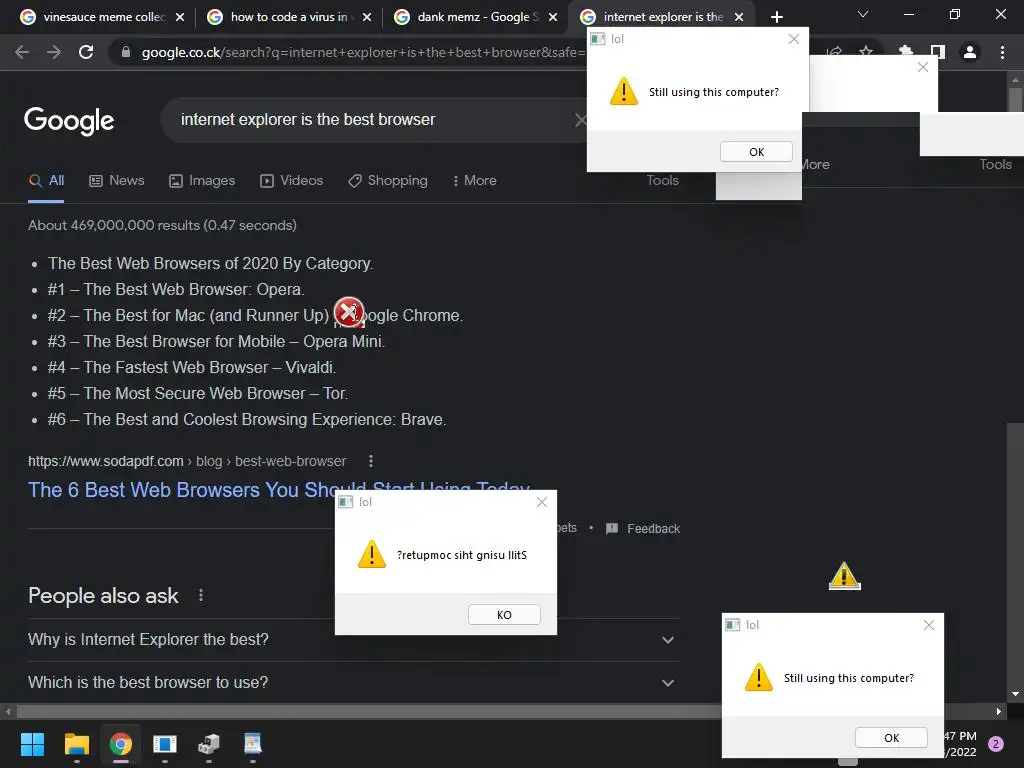
Task: Bookmark this page with the star icon
Action: tap(866, 51)
